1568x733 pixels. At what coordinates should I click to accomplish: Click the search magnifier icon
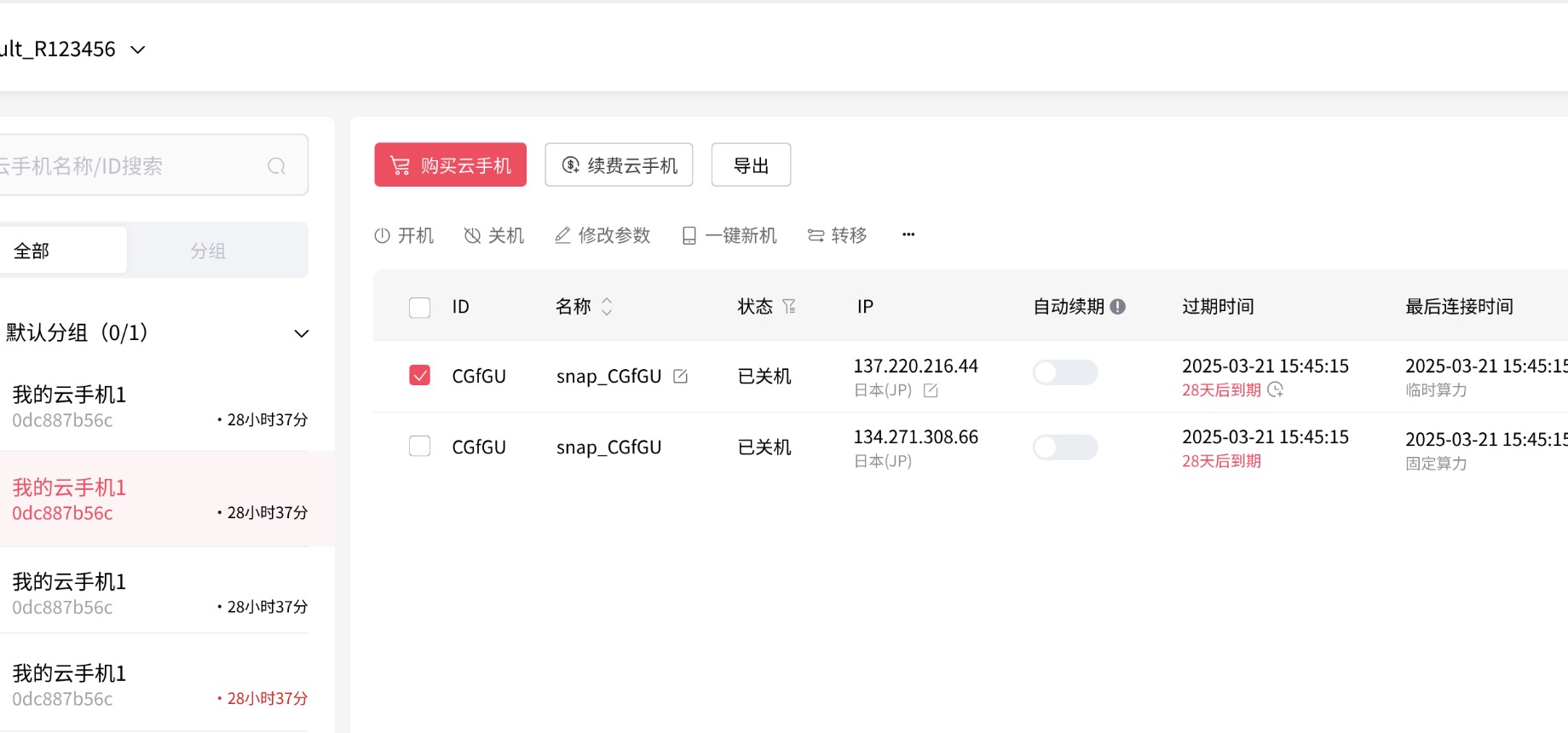(276, 166)
